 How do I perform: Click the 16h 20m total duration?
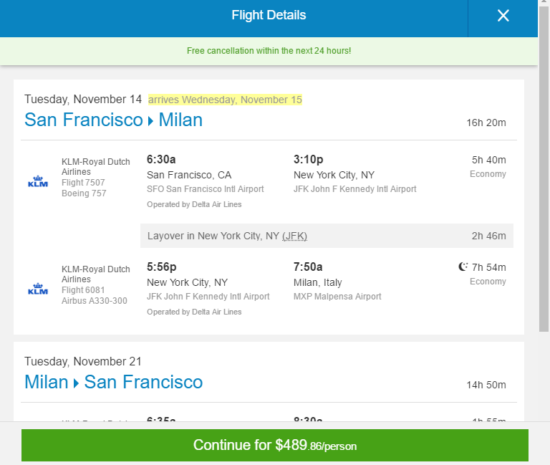486,123
